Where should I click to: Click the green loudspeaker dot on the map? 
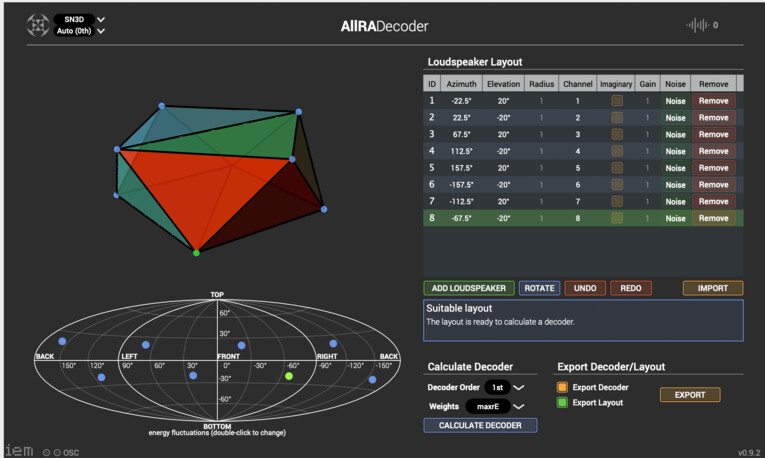pyautogui.click(x=289, y=376)
